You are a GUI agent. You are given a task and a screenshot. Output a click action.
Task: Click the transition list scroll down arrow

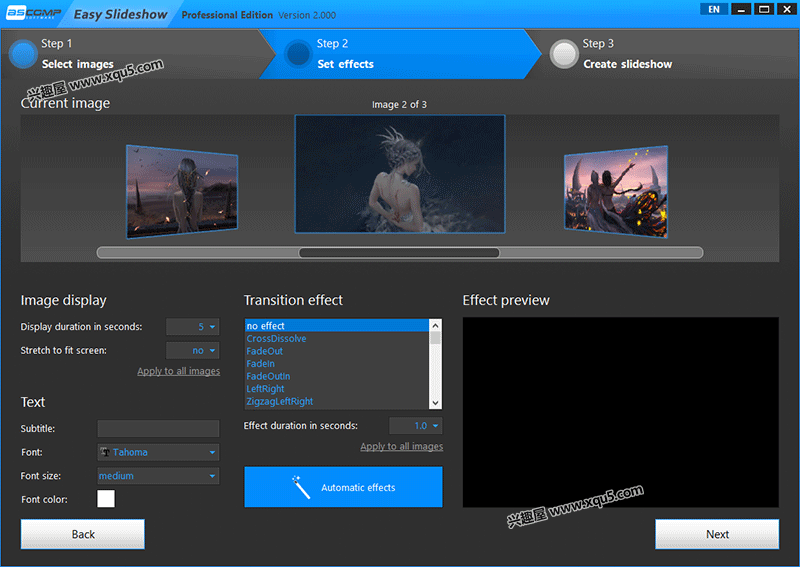click(435, 403)
